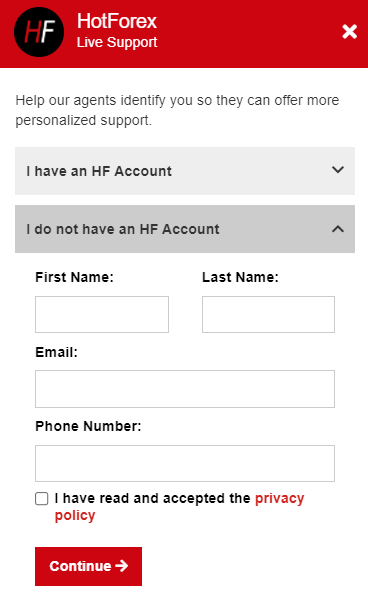Select the Phone Number input field
368x607 pixels.
coord(185,463)
